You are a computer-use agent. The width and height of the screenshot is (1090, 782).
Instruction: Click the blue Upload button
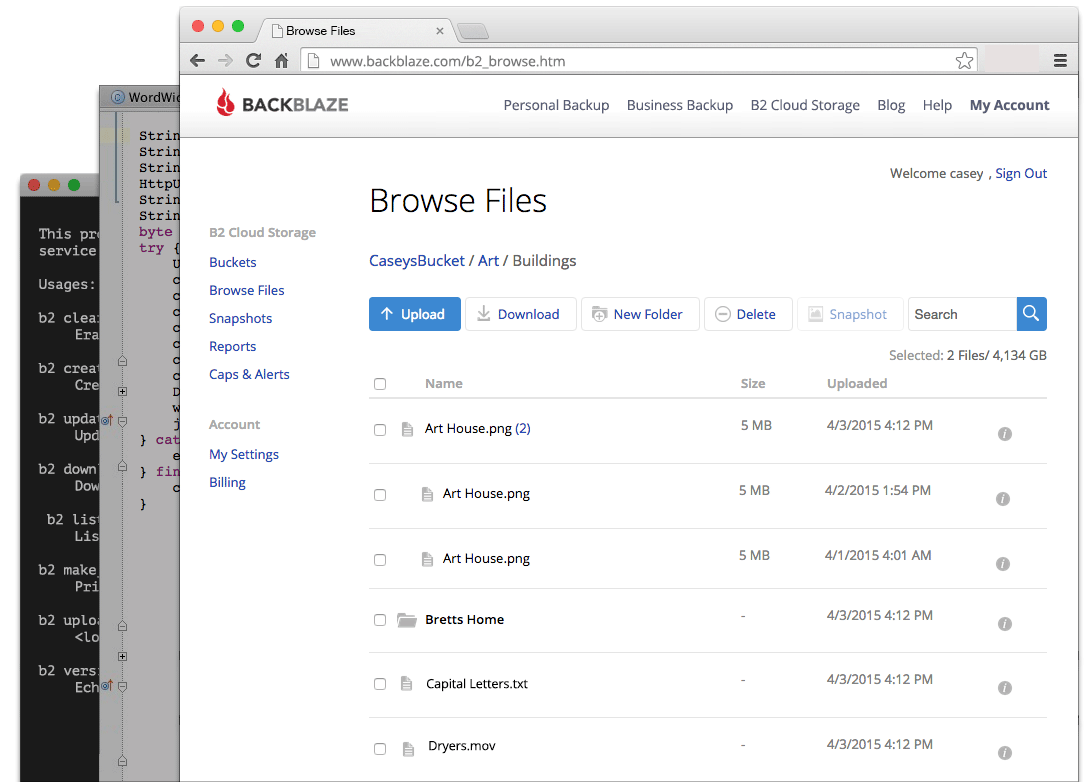pos(414,314)
